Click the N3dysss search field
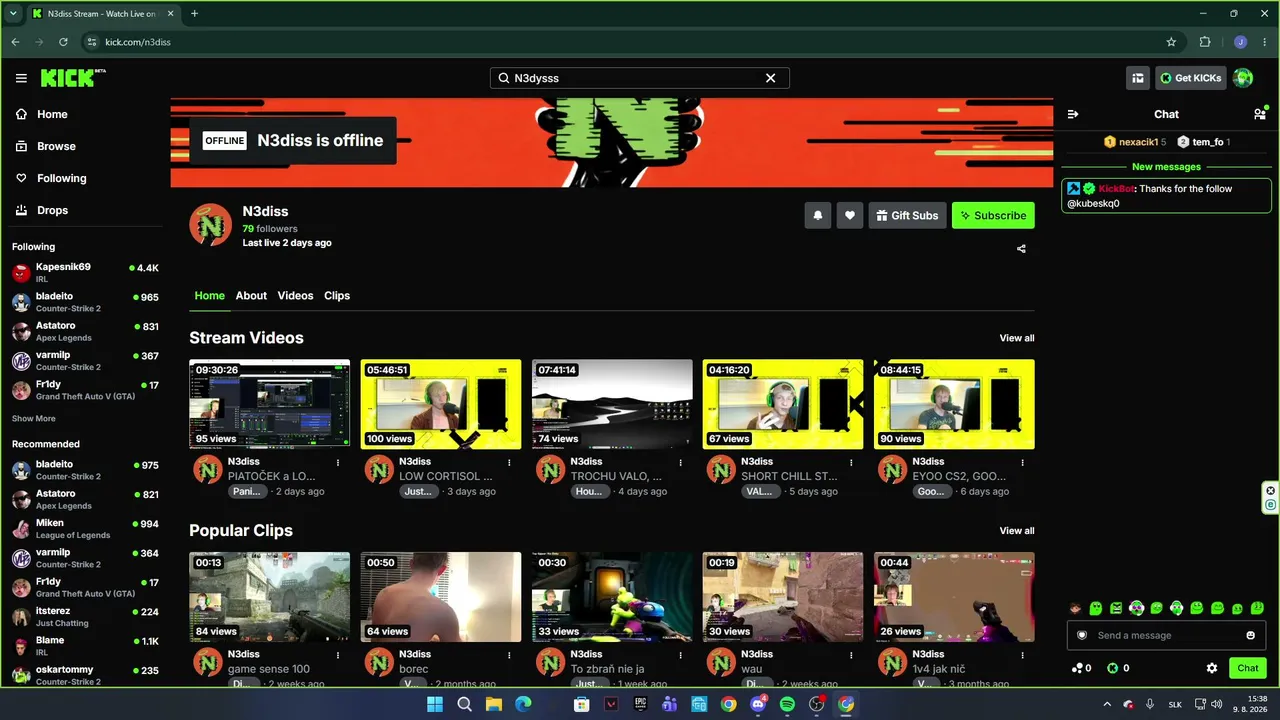1280x720 pixels. point(640,78)
